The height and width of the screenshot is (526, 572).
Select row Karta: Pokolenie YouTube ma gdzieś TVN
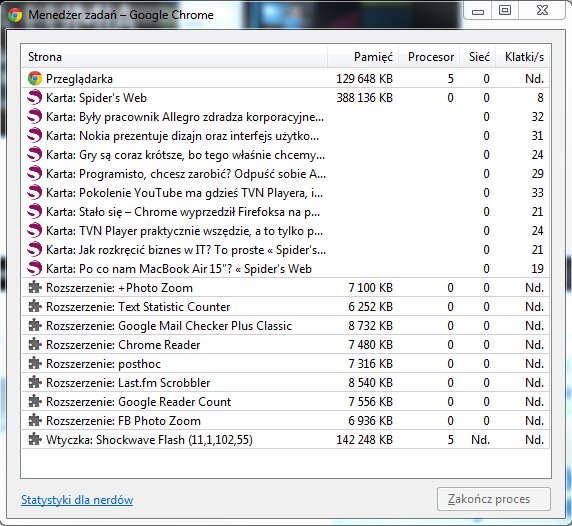click(286, 192)
